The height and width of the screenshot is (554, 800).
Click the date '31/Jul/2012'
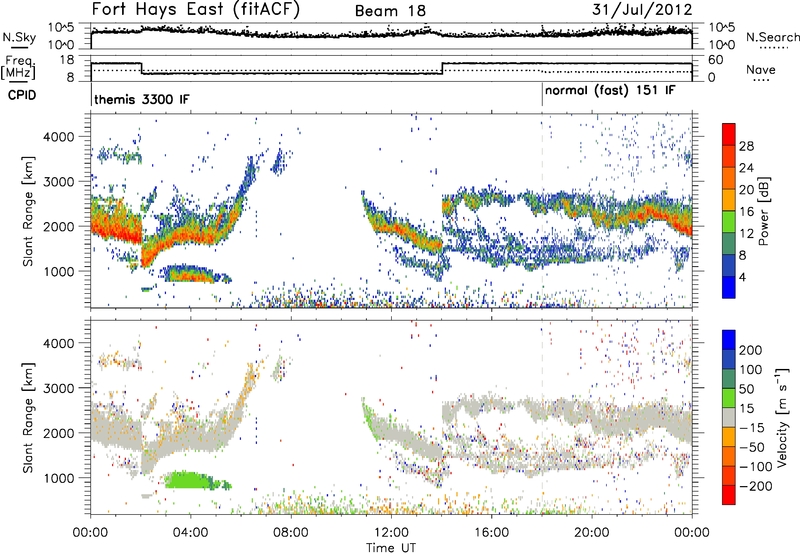point(642,10)
